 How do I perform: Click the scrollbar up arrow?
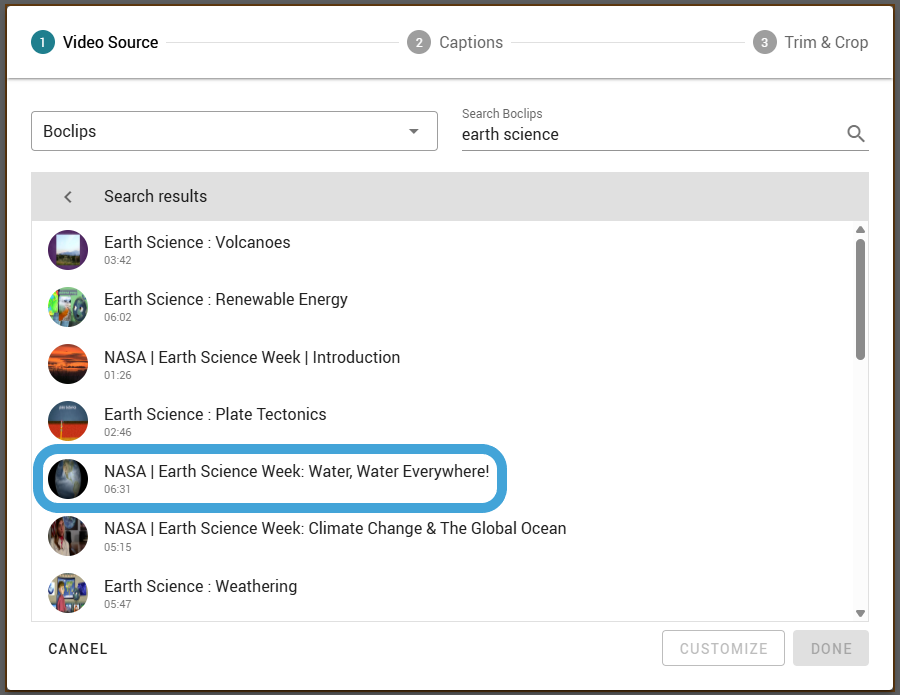(x=860, y=230)
